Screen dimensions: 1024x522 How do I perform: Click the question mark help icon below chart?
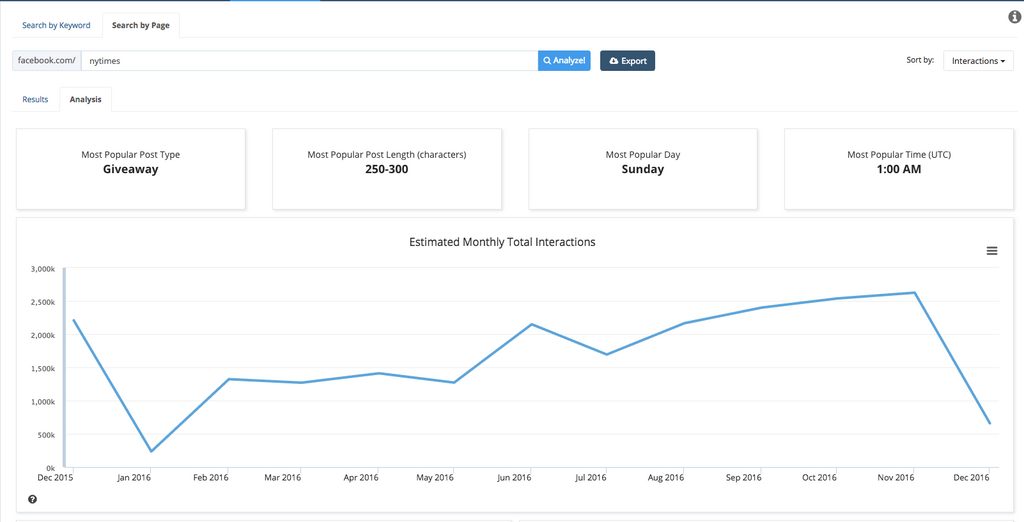32,499
